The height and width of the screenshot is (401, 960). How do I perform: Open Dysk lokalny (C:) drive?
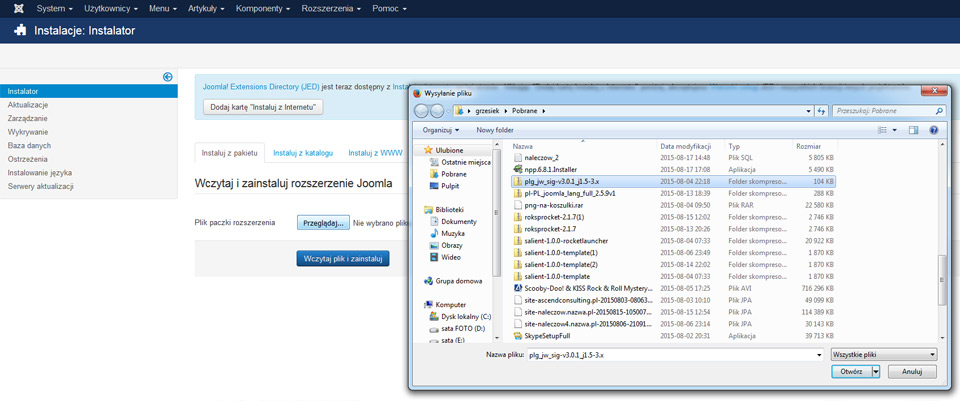[x=461, y=317]
